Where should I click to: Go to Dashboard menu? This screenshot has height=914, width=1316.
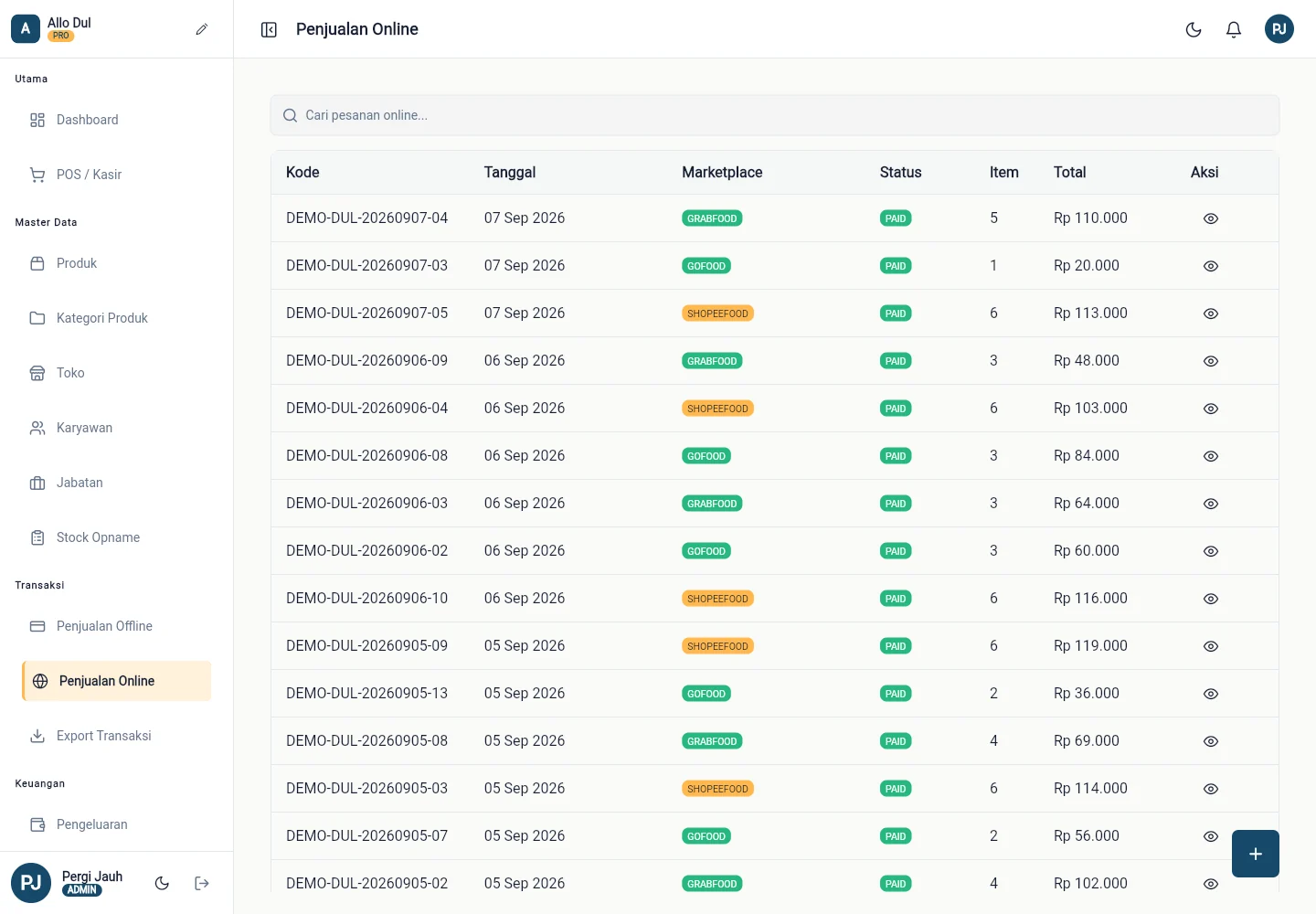click(117, 120)
